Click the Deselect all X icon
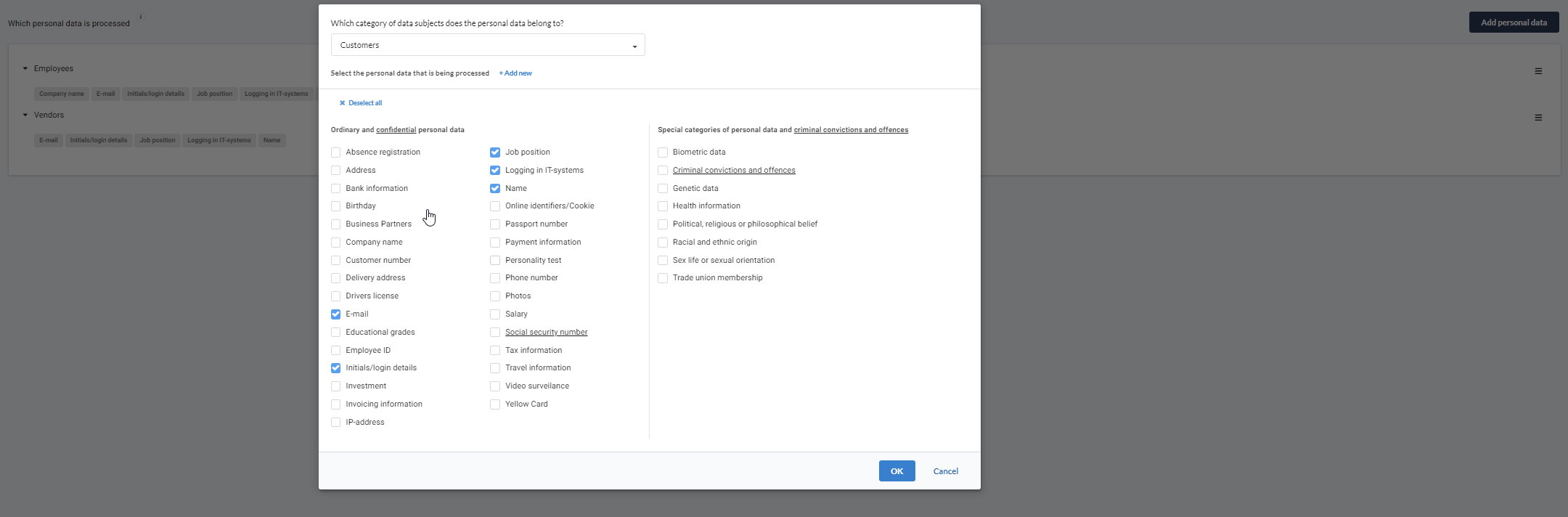This screenshot has height=517, width=1568. coord(342,103)
